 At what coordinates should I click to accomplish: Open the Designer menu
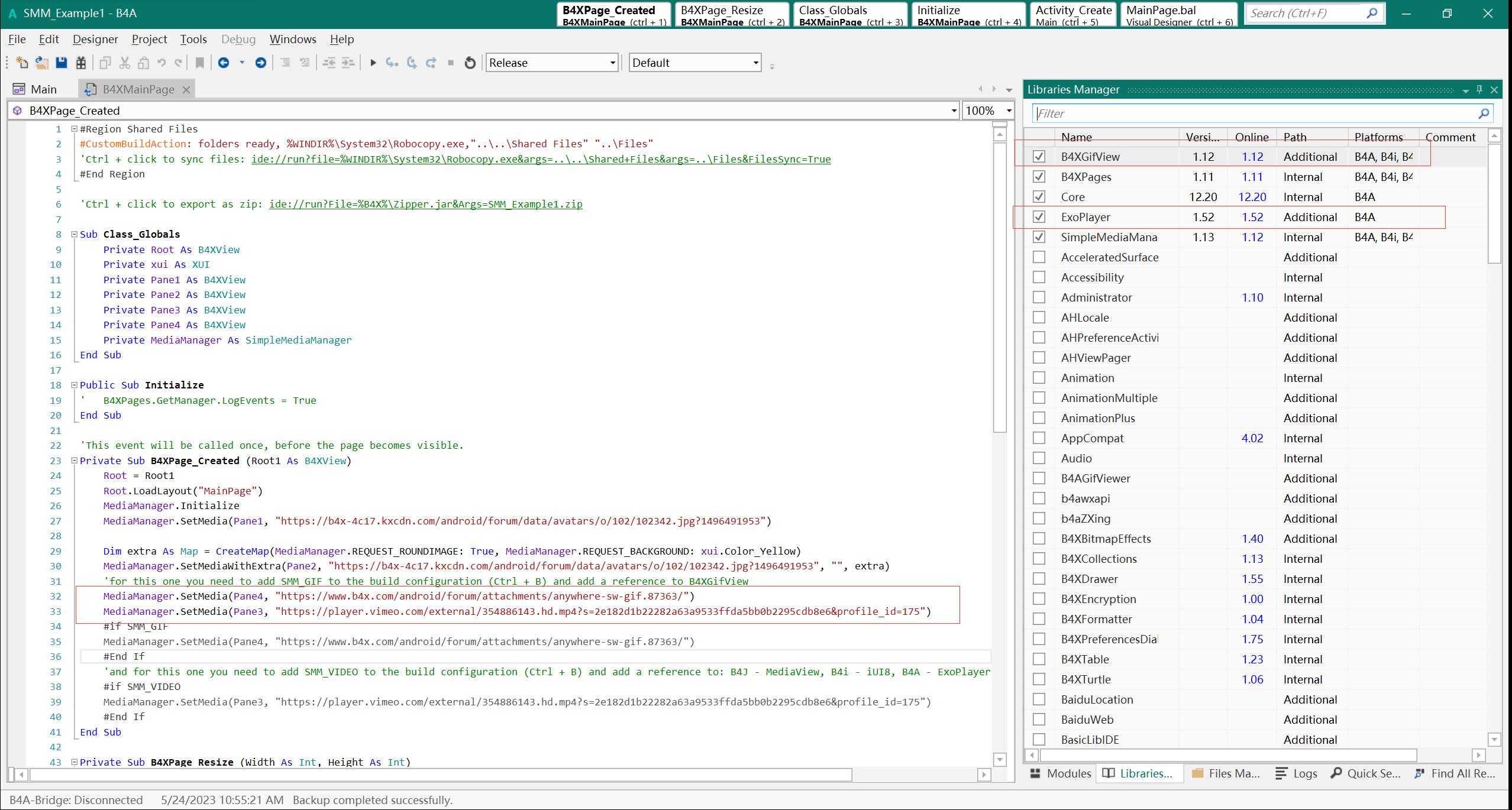95,39
